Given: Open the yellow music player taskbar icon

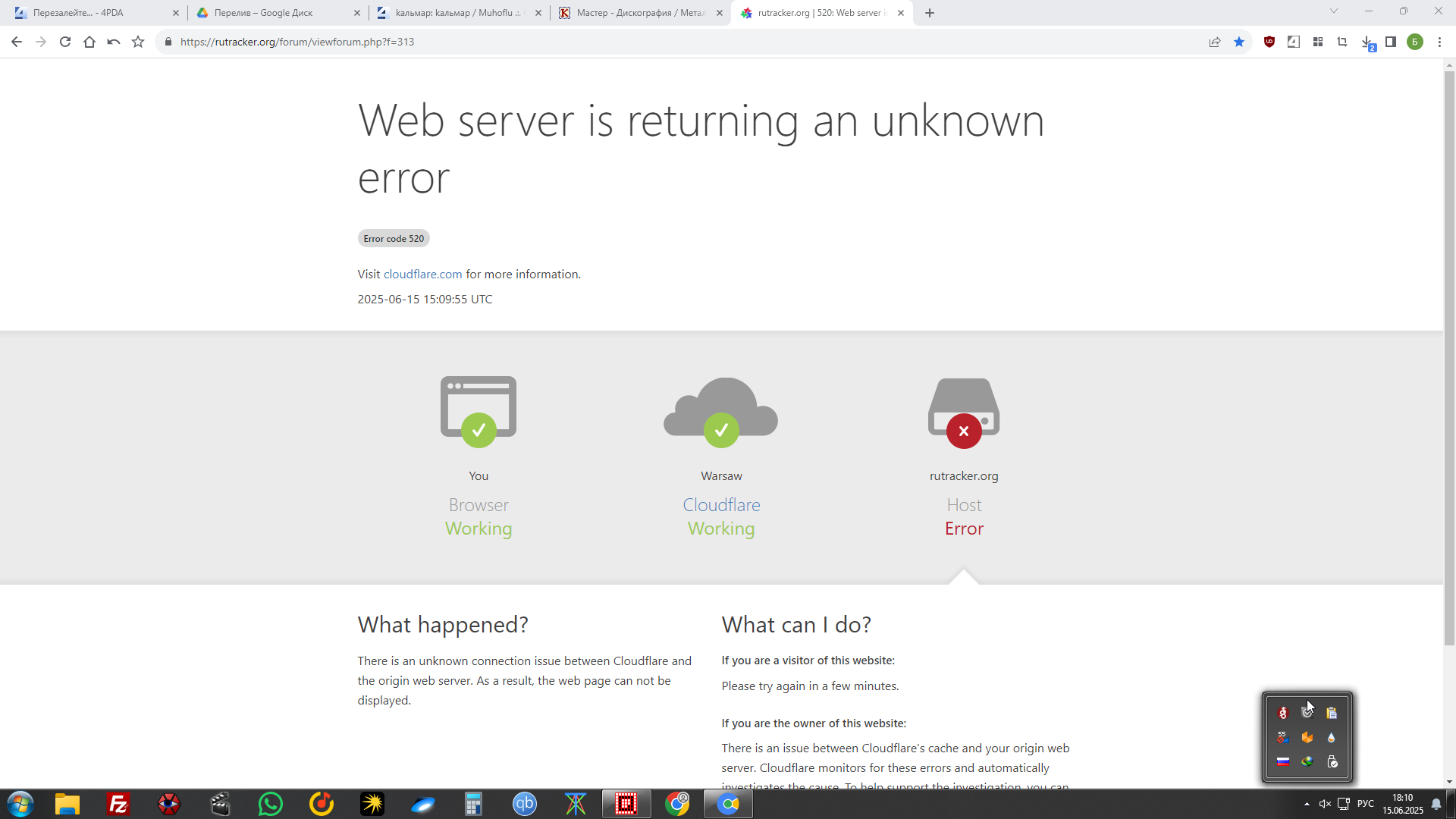Looking at the screenshot, I should tap(322, 804).
